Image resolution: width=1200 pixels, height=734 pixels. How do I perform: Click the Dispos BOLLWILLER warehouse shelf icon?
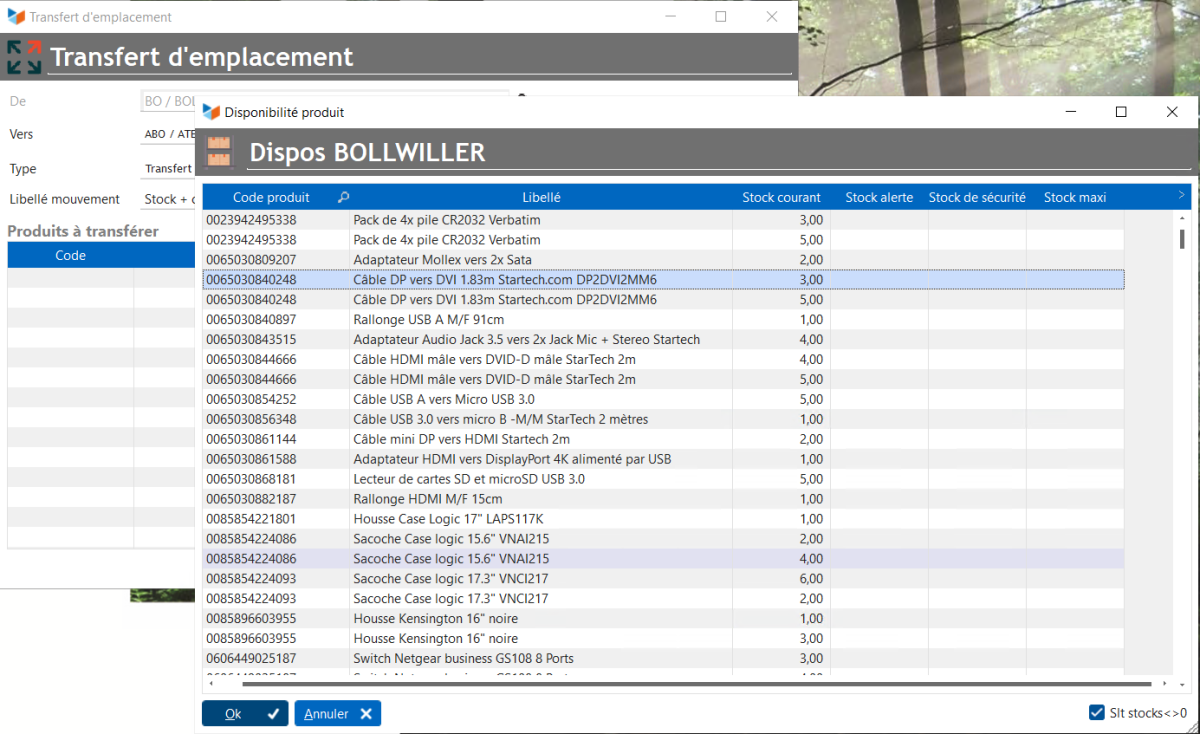pyautogui.click(x=218, y=152)
